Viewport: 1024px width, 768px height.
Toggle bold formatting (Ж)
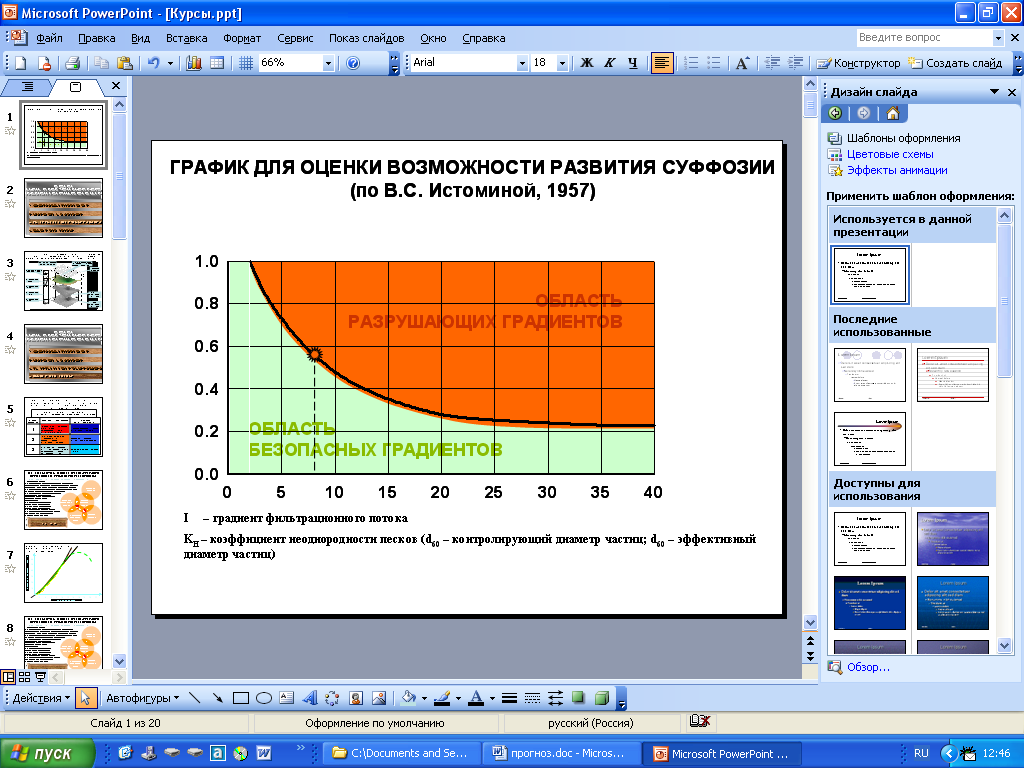coord(586,63)
